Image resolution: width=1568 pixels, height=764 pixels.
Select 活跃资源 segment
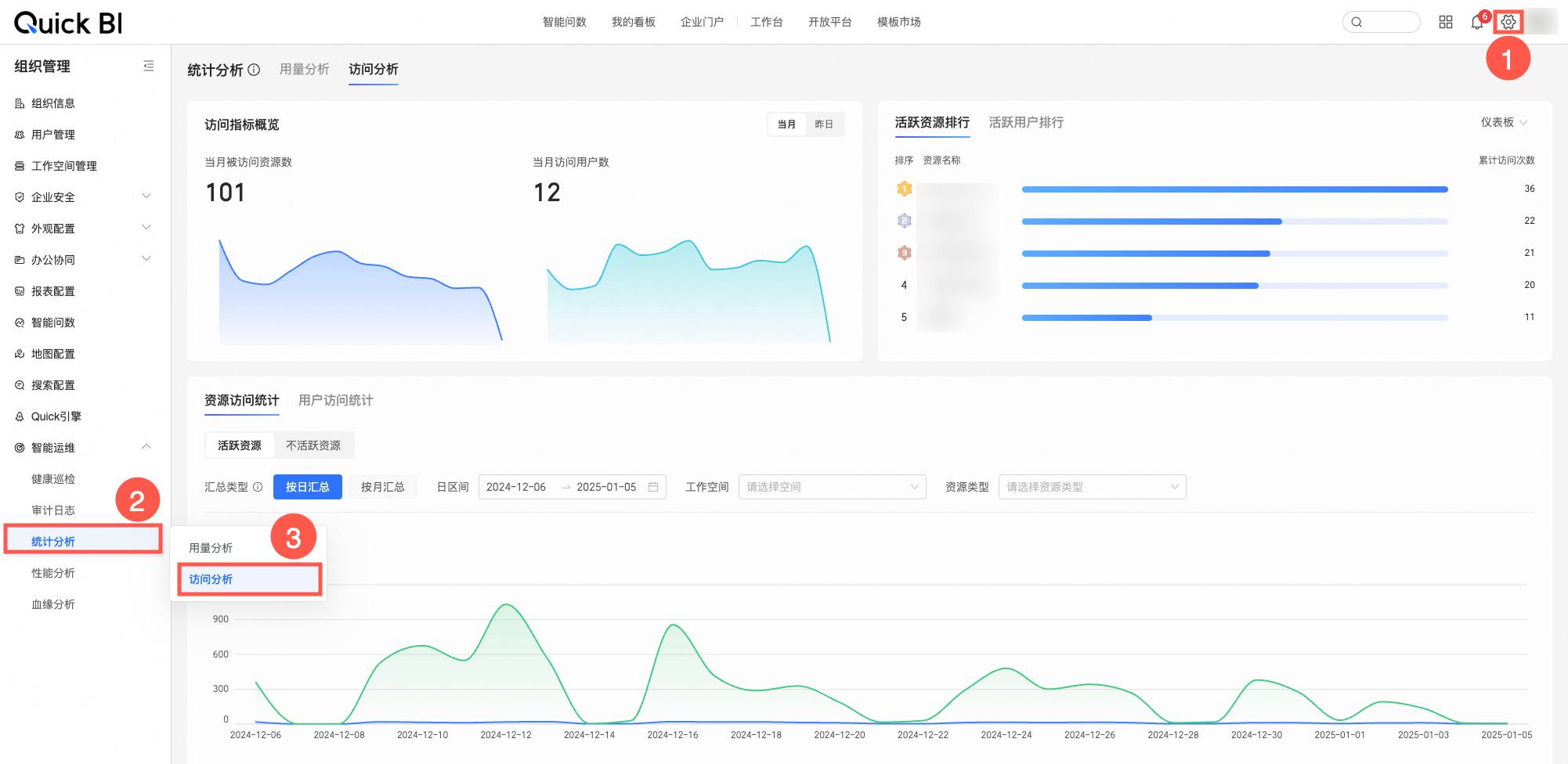point(240,445)
